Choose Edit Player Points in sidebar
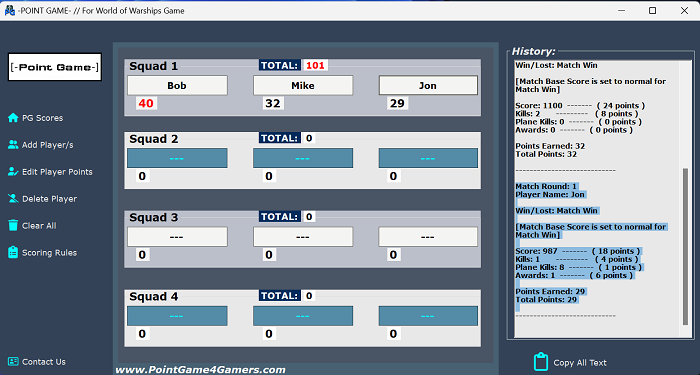The image size is (700, 375). 57,172
